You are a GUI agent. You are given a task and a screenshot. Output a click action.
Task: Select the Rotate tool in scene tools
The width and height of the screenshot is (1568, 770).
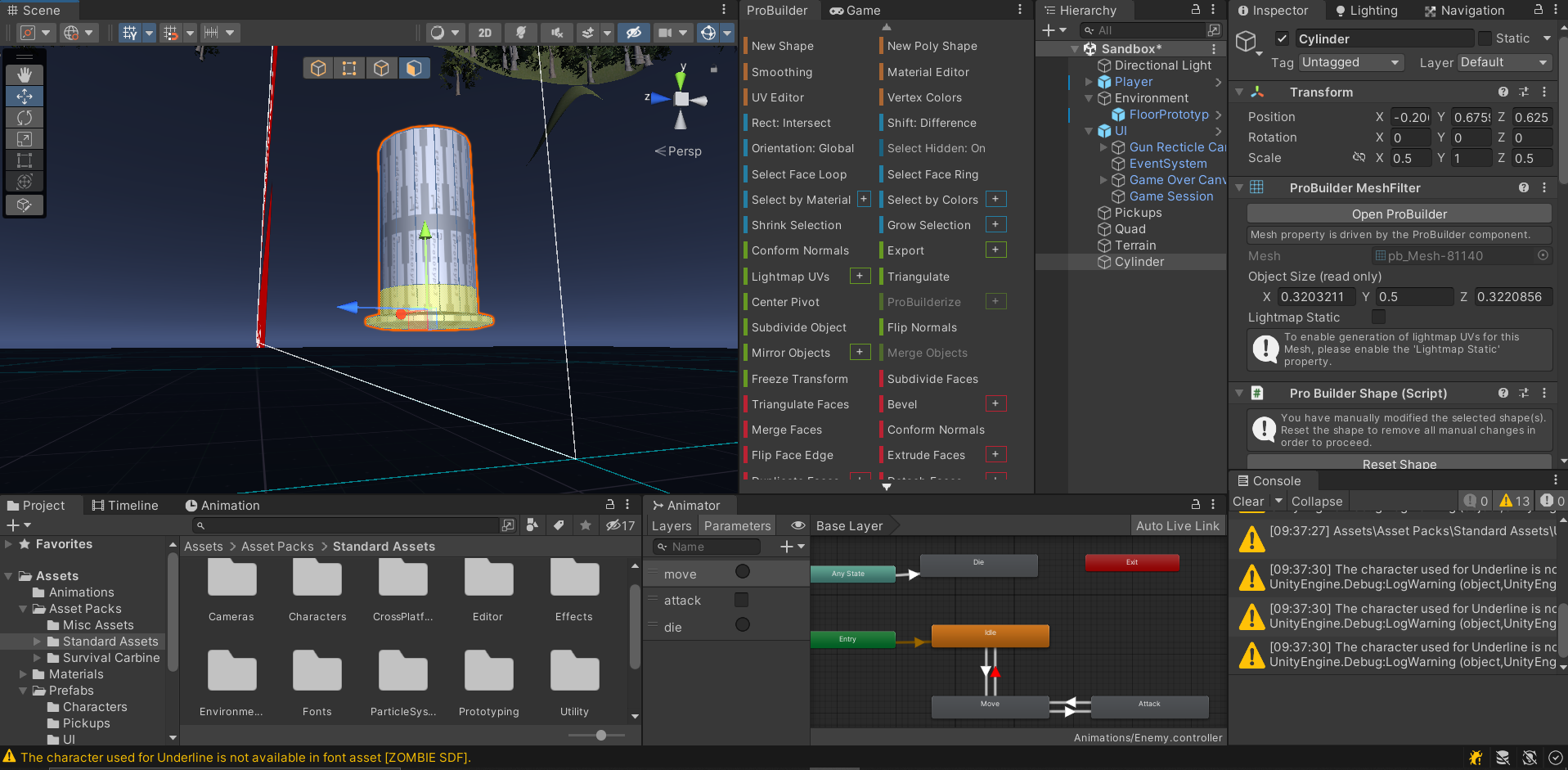click(25, 118)
